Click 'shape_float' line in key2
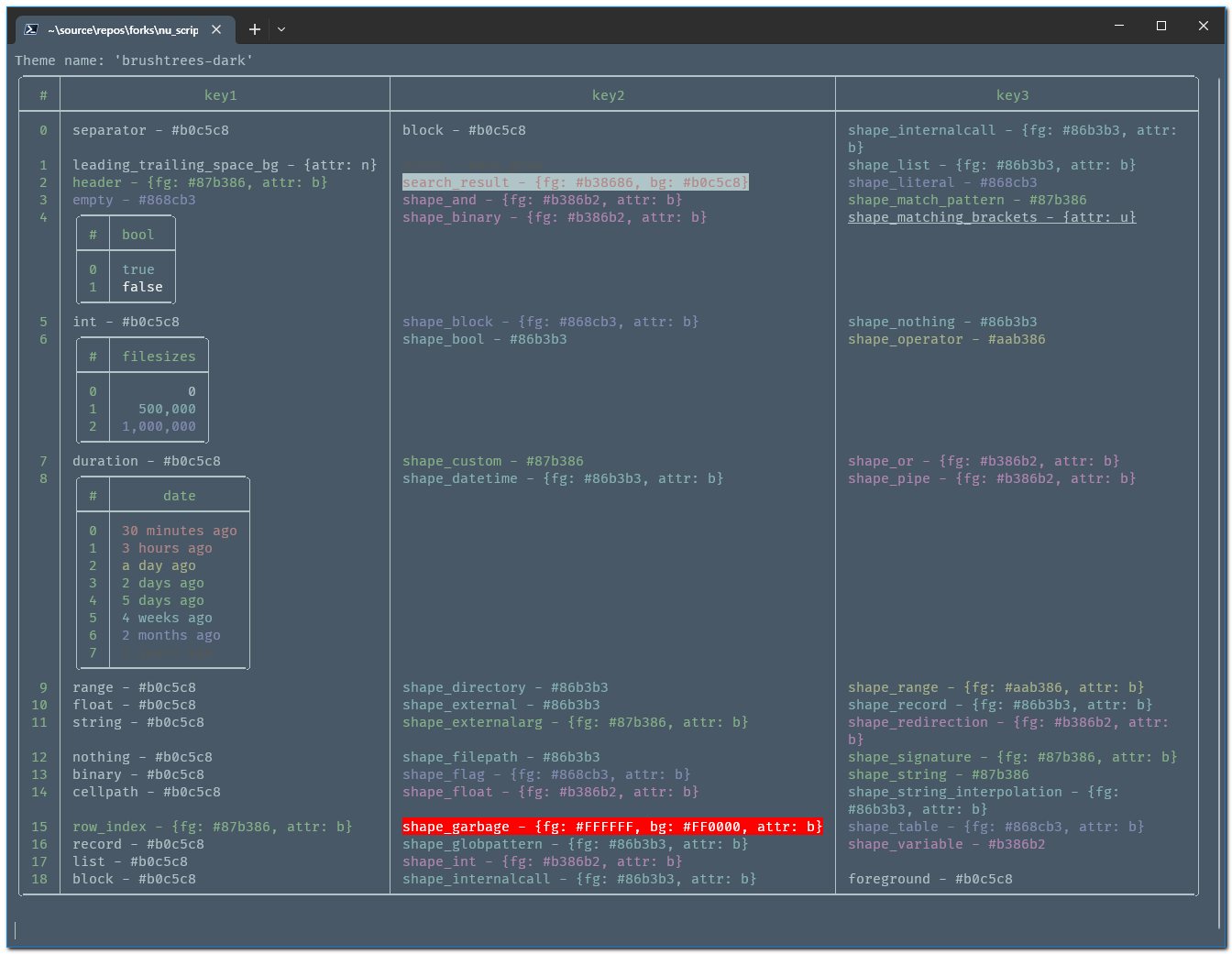1232x954 pixels. pos(551,792)
